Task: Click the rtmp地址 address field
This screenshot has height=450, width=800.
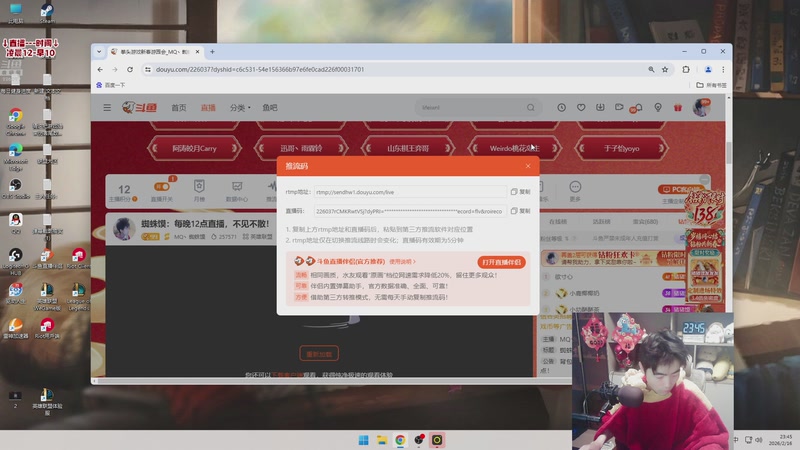Action: [x=410, y=192]
